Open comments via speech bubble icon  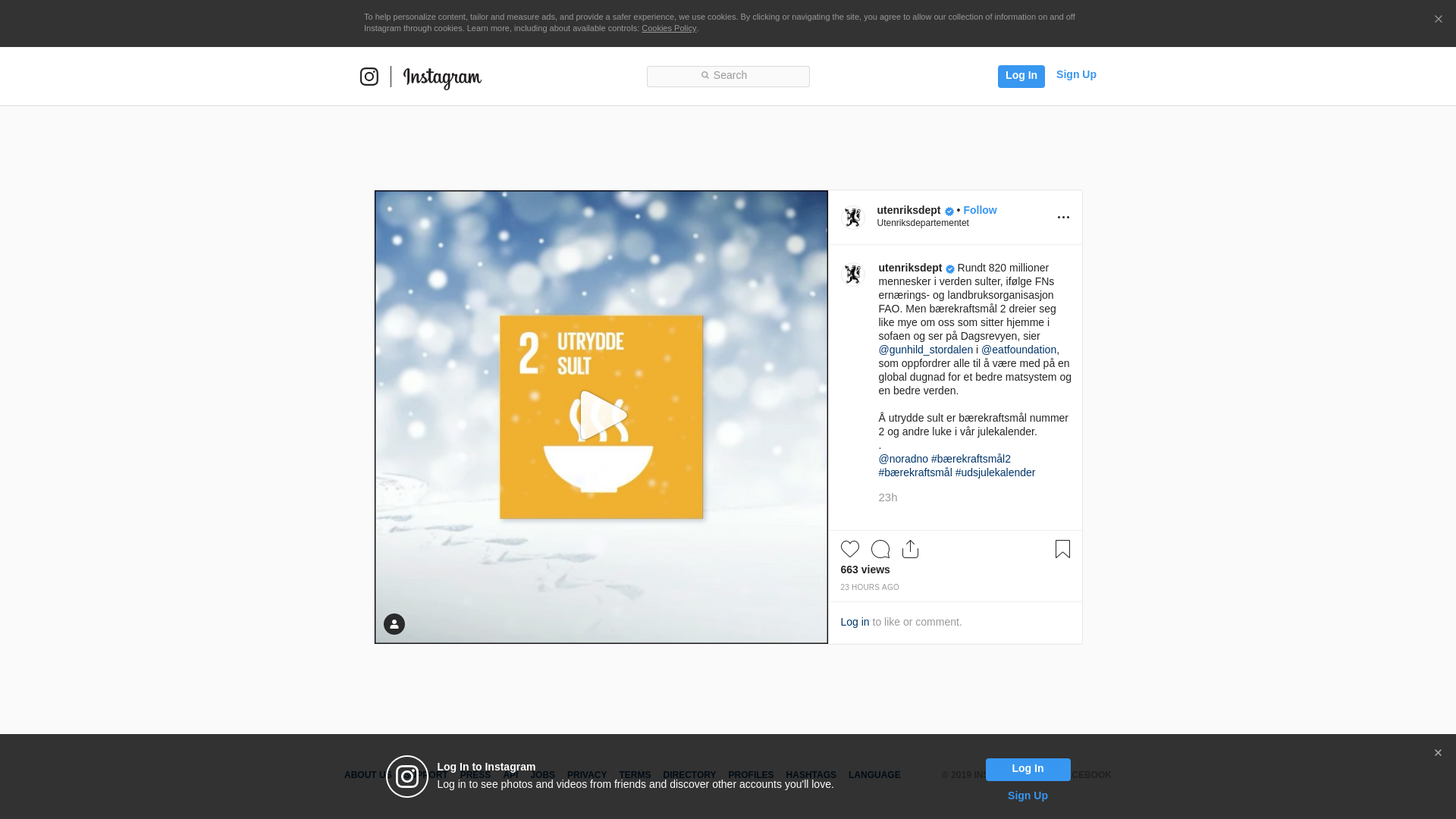(x=880, y=549)
